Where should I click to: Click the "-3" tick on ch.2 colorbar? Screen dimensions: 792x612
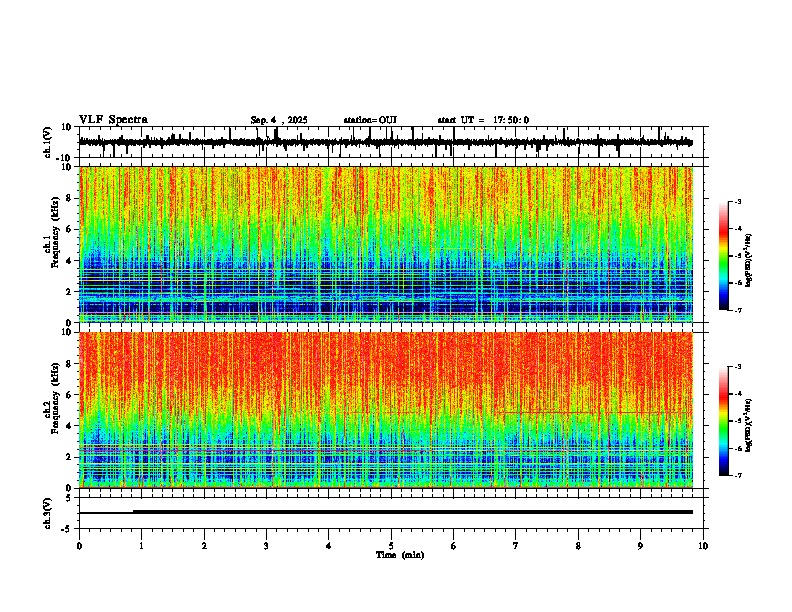[x=737, y=367]
